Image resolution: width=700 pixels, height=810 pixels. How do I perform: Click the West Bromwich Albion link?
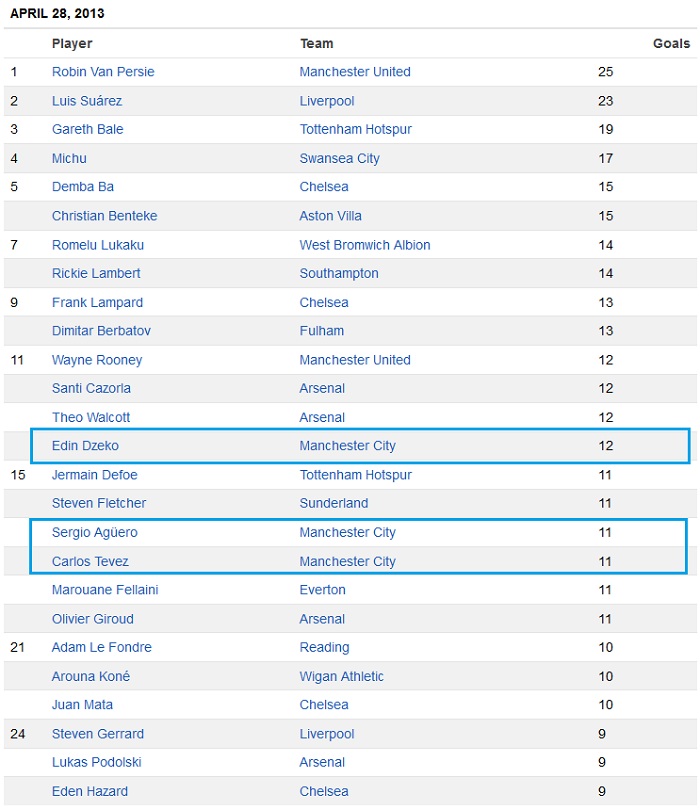364,245
